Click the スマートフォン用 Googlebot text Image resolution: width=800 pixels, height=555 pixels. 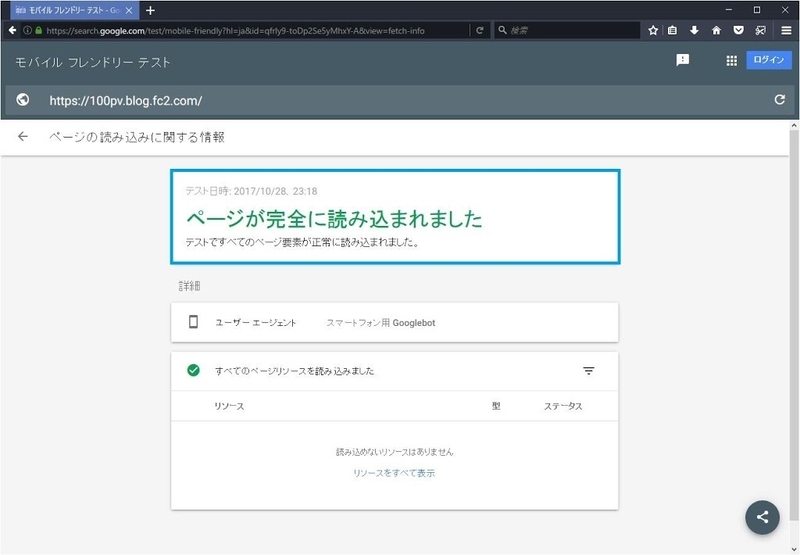tap(381, 323)
